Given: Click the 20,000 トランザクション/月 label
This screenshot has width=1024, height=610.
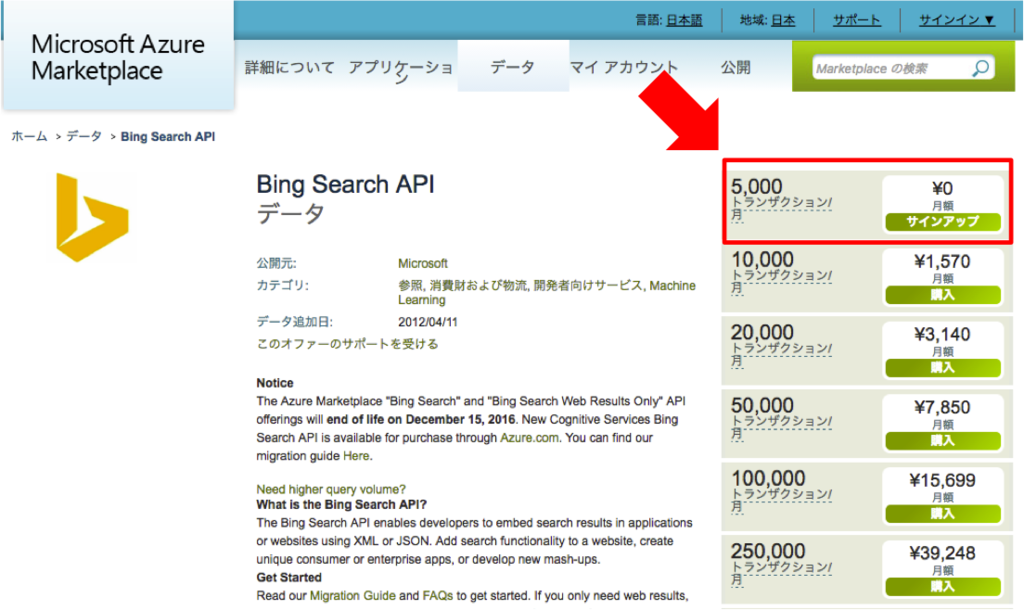Looking at the screenshot, I should tap(781, 346).
